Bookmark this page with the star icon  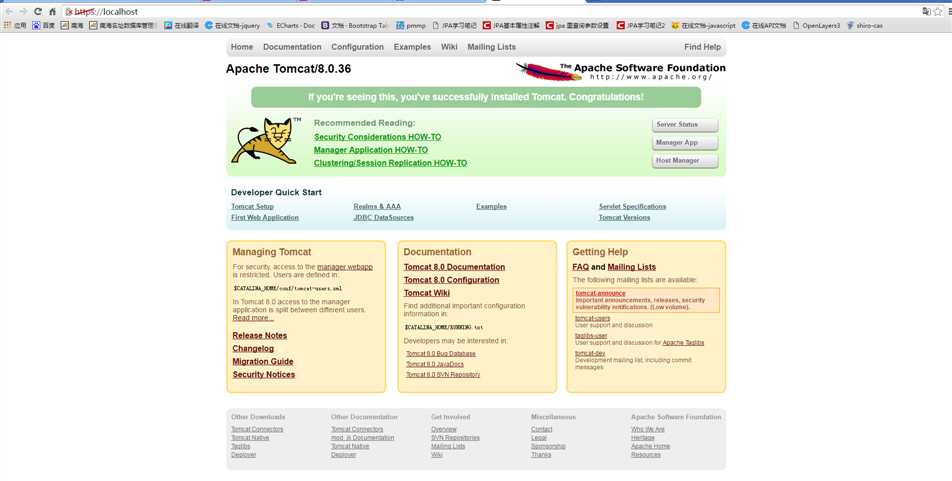pyautogui.click(x=940, y=12)
